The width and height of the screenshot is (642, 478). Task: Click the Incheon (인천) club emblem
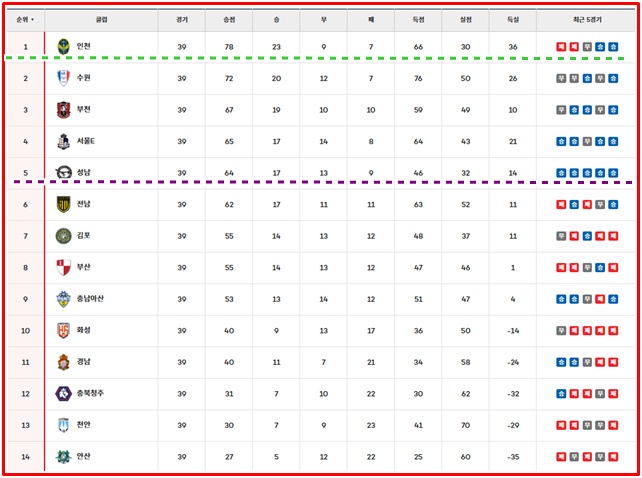click(64, 46)
